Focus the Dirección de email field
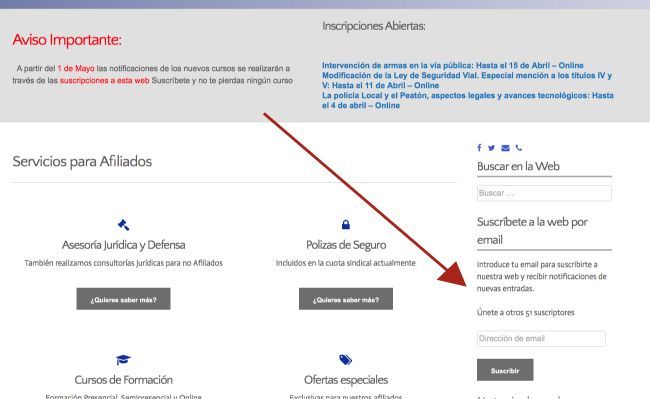The width and height of the screenshot is (650, 399). pos(541,339)
